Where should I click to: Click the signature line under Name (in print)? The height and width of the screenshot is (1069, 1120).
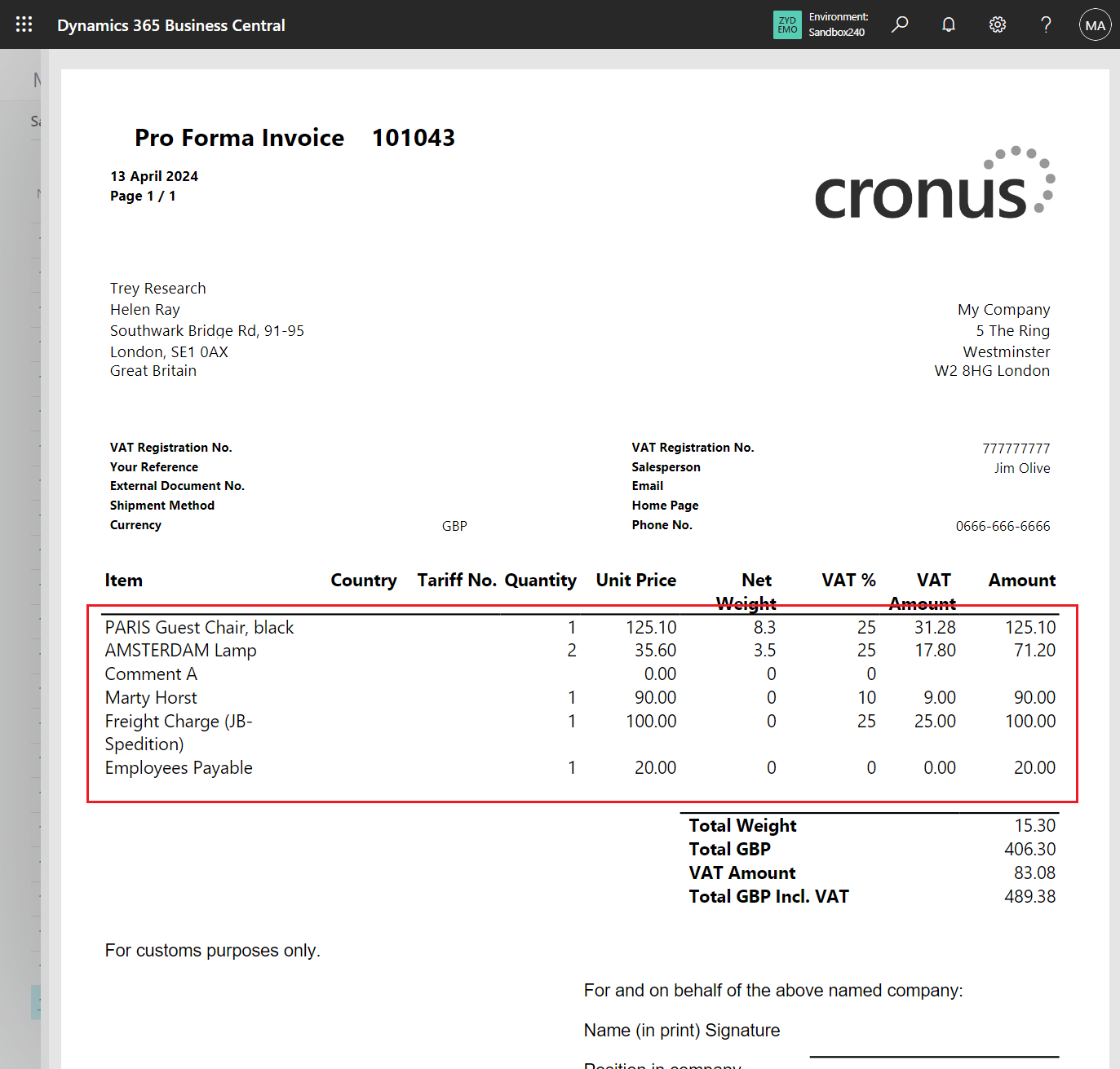pos(932,1056)
